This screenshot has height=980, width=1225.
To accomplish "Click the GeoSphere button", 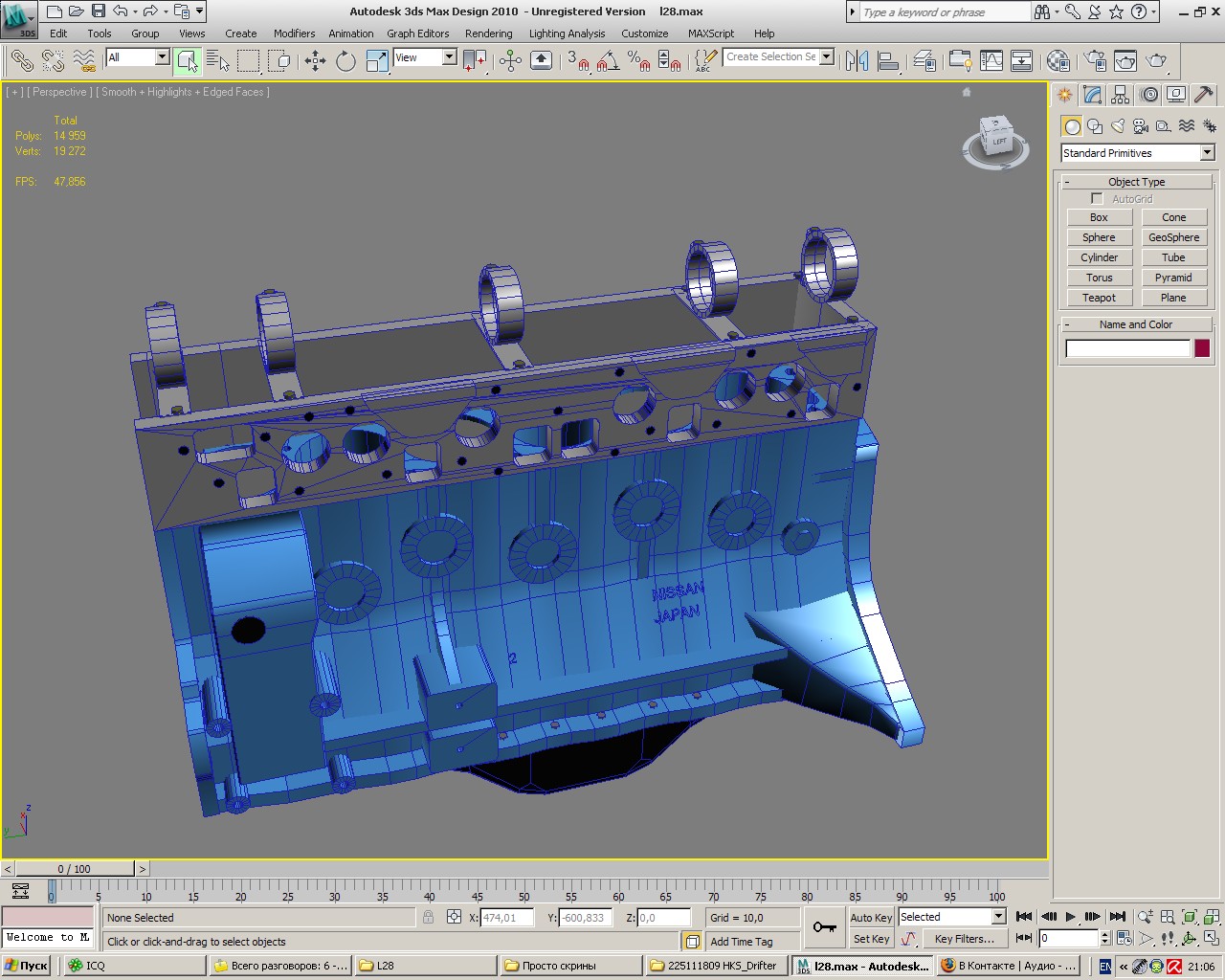I will [1173, 237].
